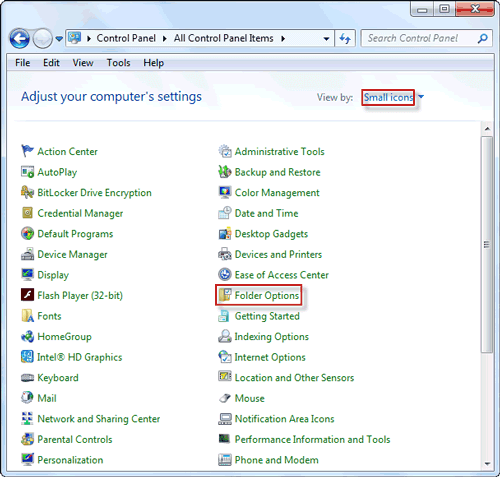Viewport: 500px width, 477px height.
Task: Click the Indexing Options icon
Action: pyautogui.click(x=225, y=337)
